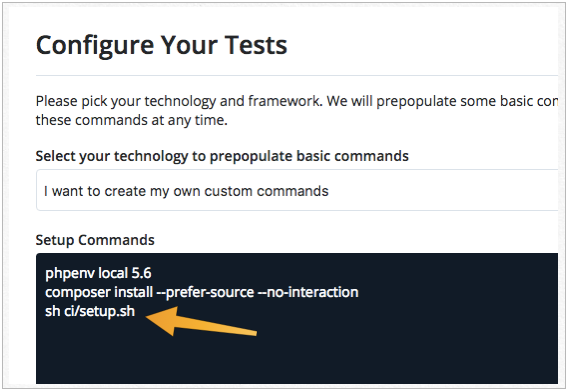
Task: Click the empty area below the setup commands
Action: point(297,355)
